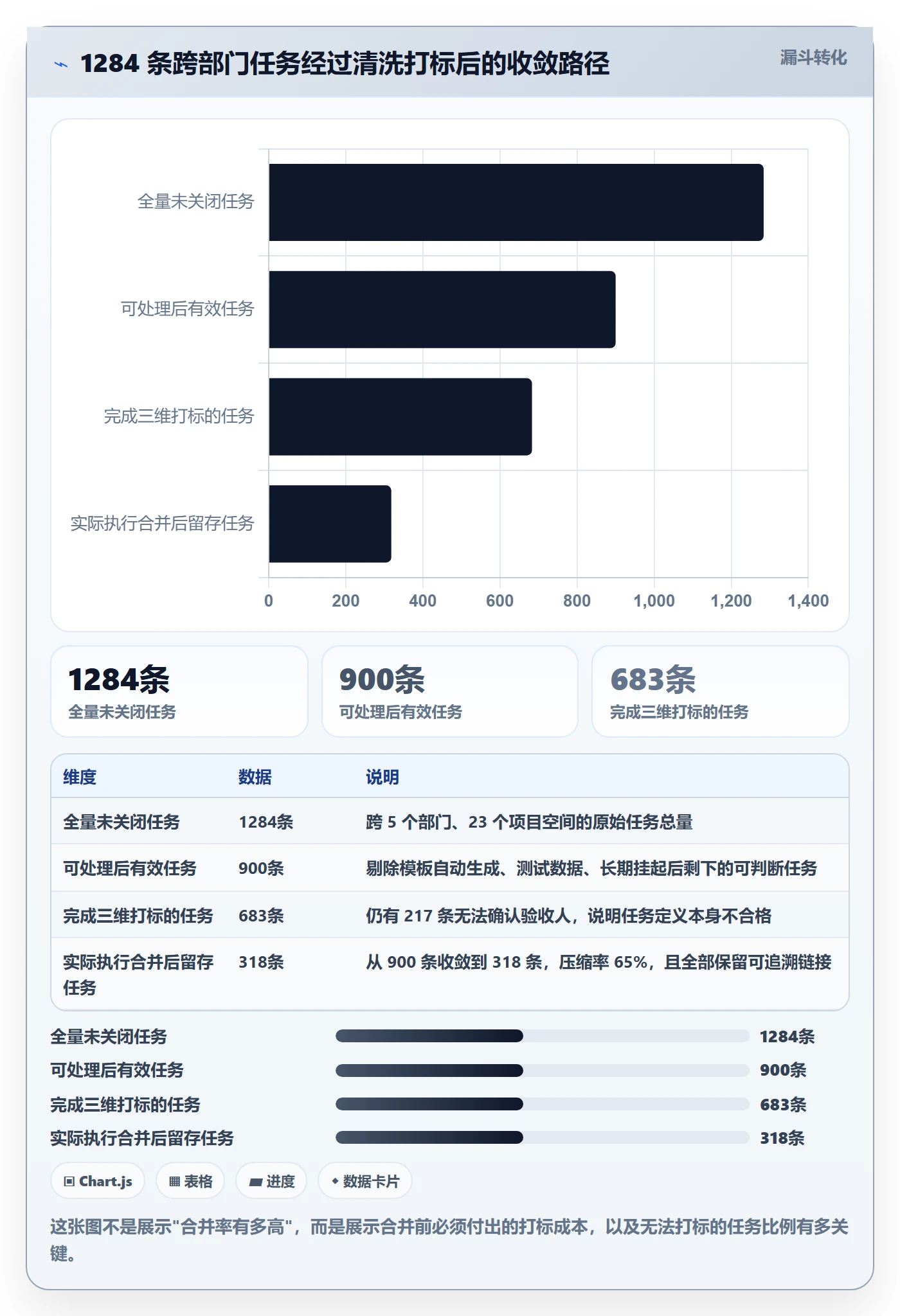
Task: Click the 可处理后有效任务 chart bar
Action: 442,310
